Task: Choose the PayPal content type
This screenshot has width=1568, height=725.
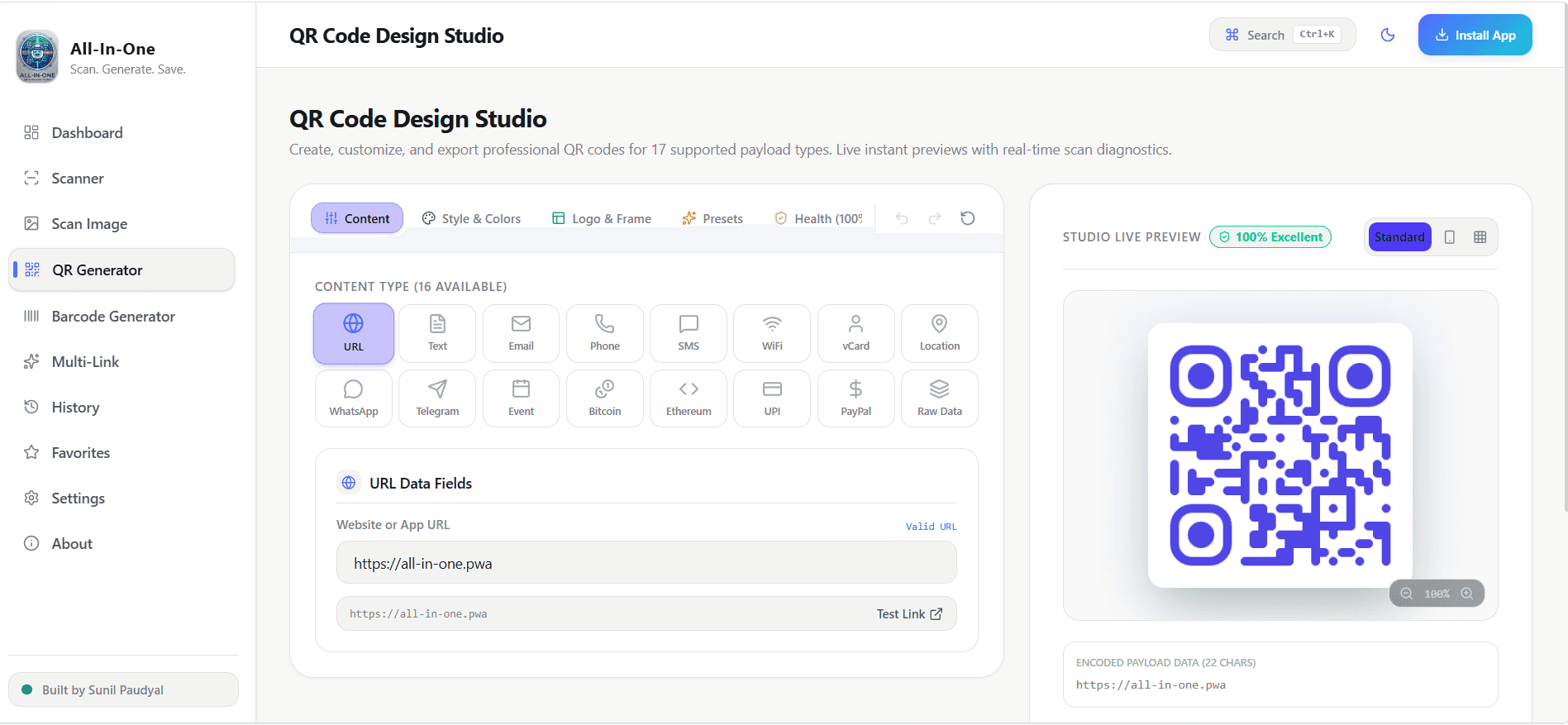Action: click(x=856, y=398)
